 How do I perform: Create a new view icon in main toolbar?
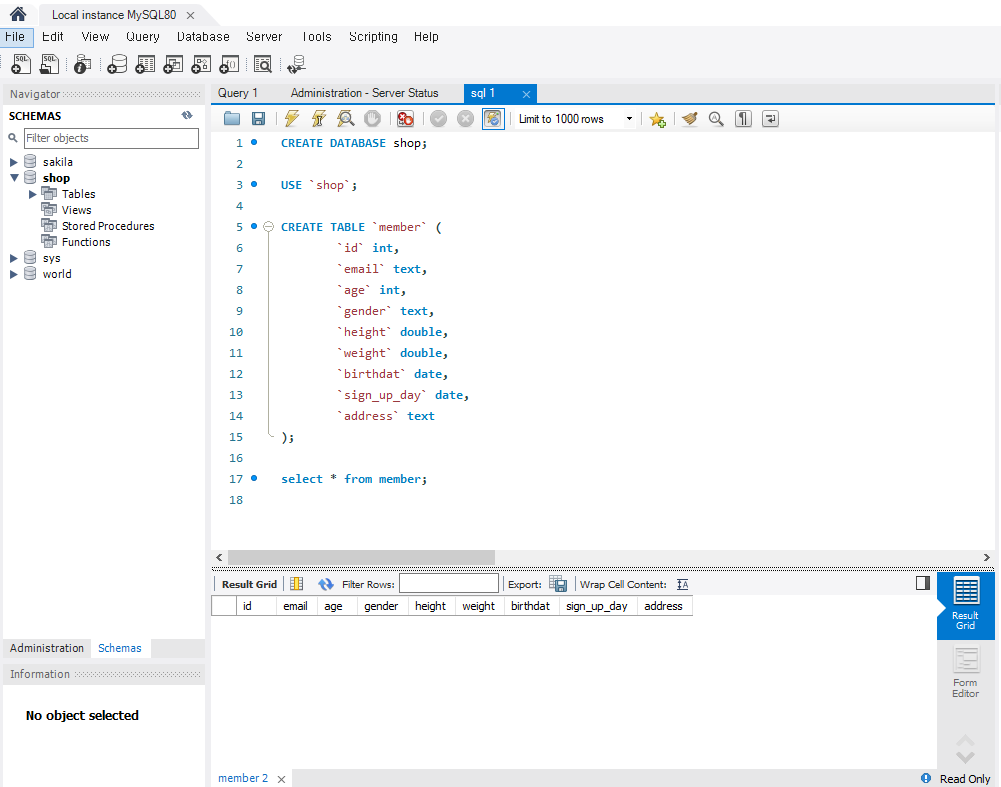[173, 64]
